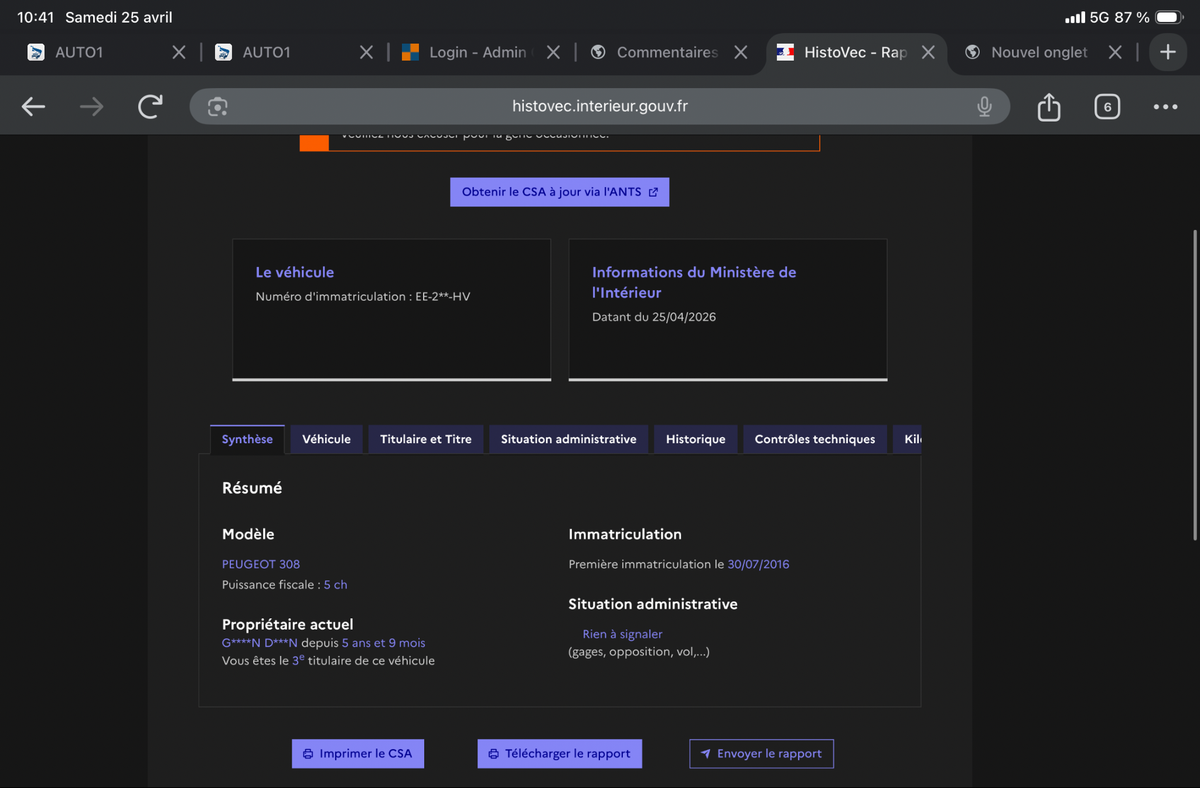Click the 5 ans et 9 mois duration
Screen dimensions: 1200x788
[384, 643]
